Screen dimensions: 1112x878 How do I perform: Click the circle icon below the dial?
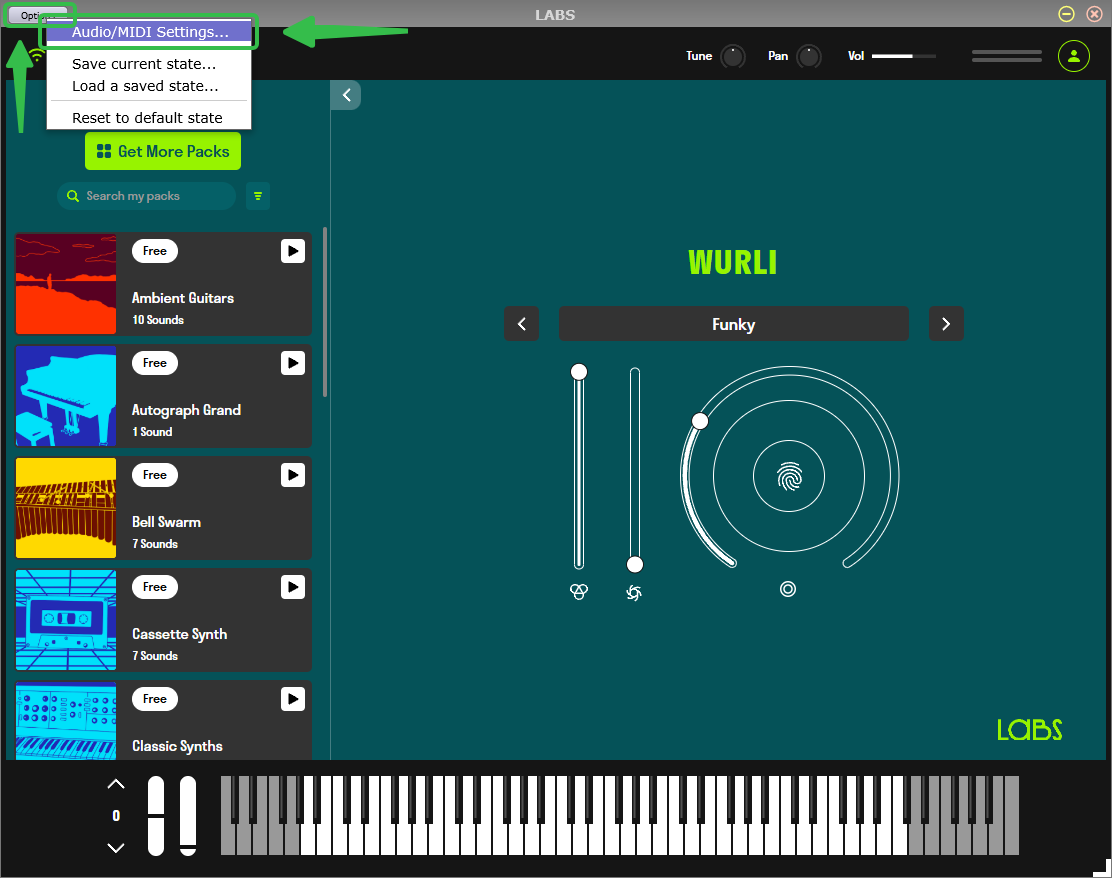tap(788, 589)
